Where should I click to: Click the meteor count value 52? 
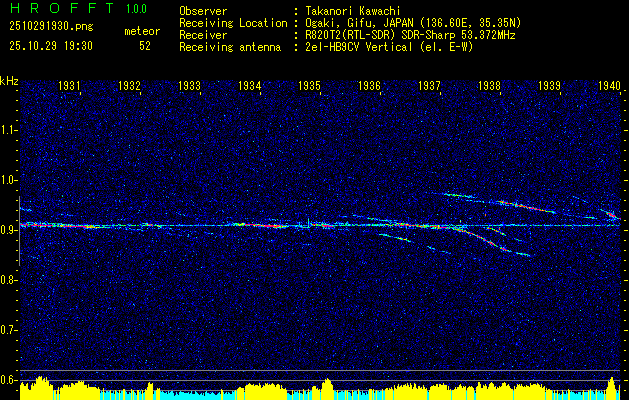145,46
